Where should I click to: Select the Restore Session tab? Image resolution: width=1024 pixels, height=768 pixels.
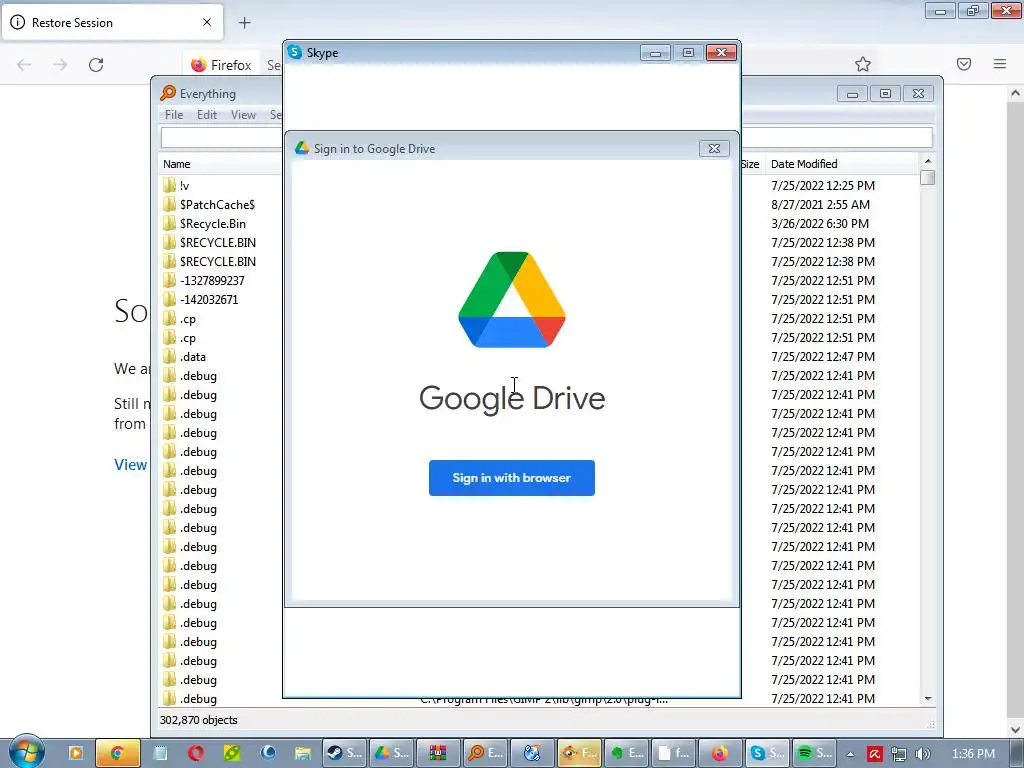point(112,23)
